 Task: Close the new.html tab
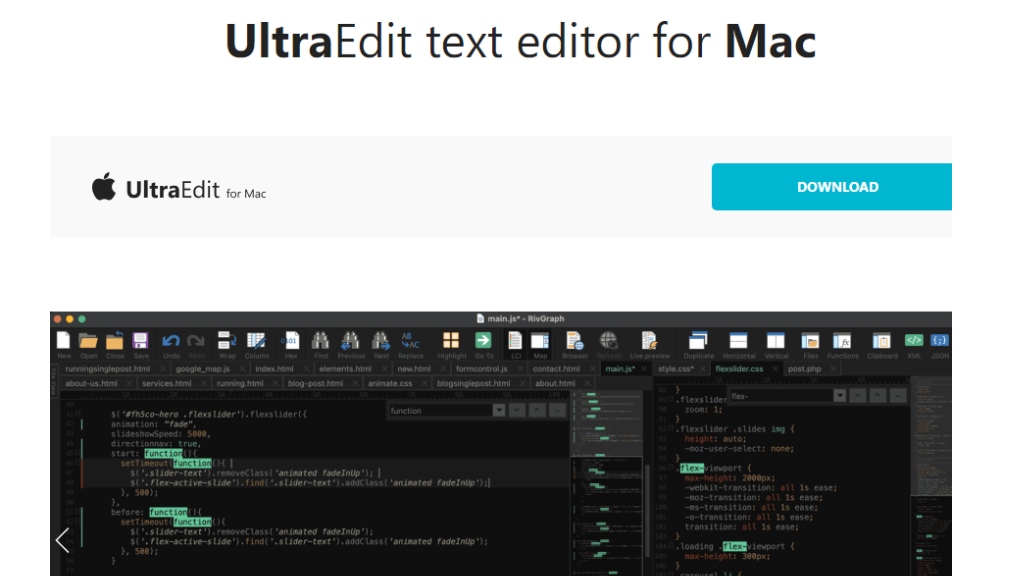(x=443, y=369)
